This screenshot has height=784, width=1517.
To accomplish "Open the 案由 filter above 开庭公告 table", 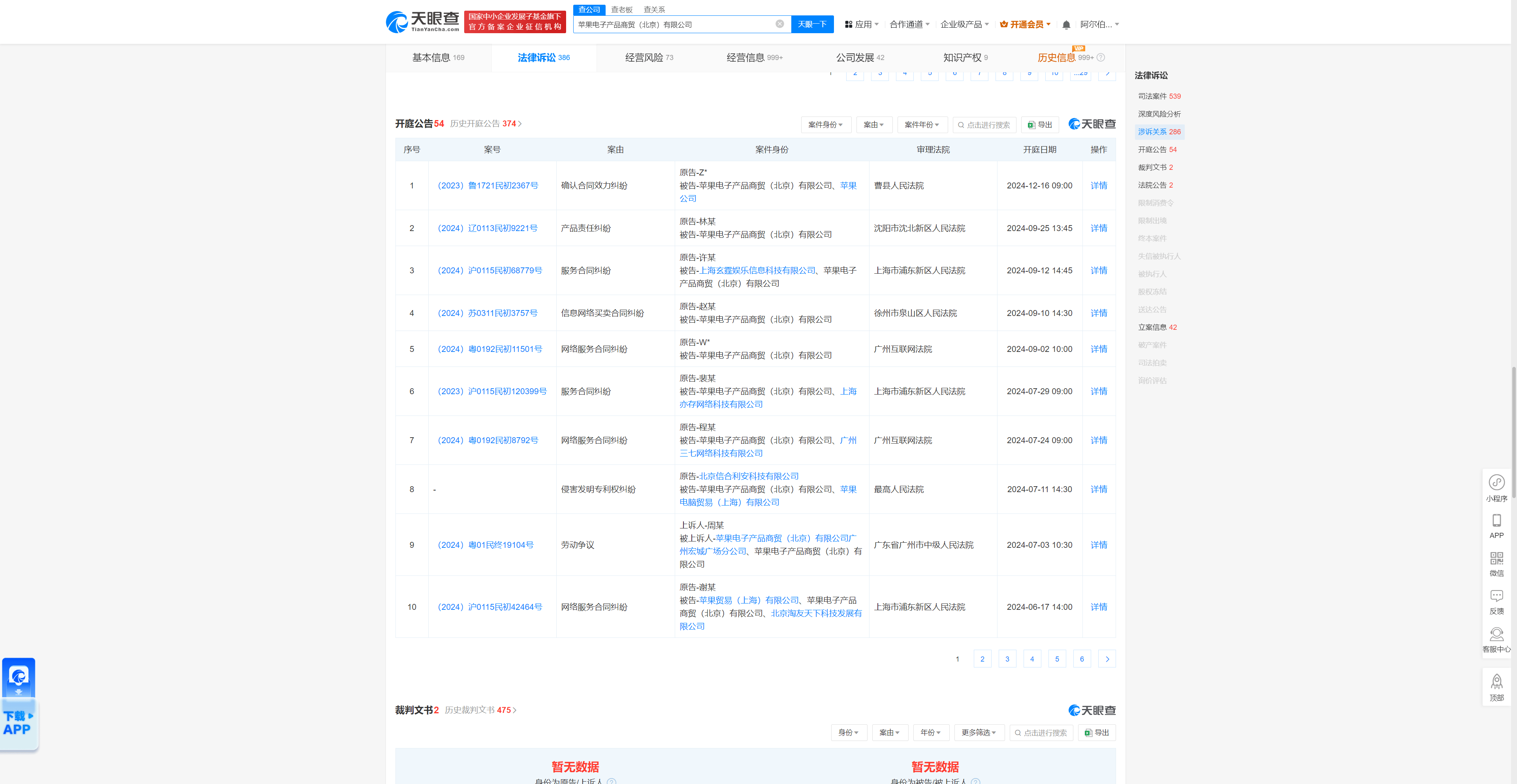I will [874, 125].
